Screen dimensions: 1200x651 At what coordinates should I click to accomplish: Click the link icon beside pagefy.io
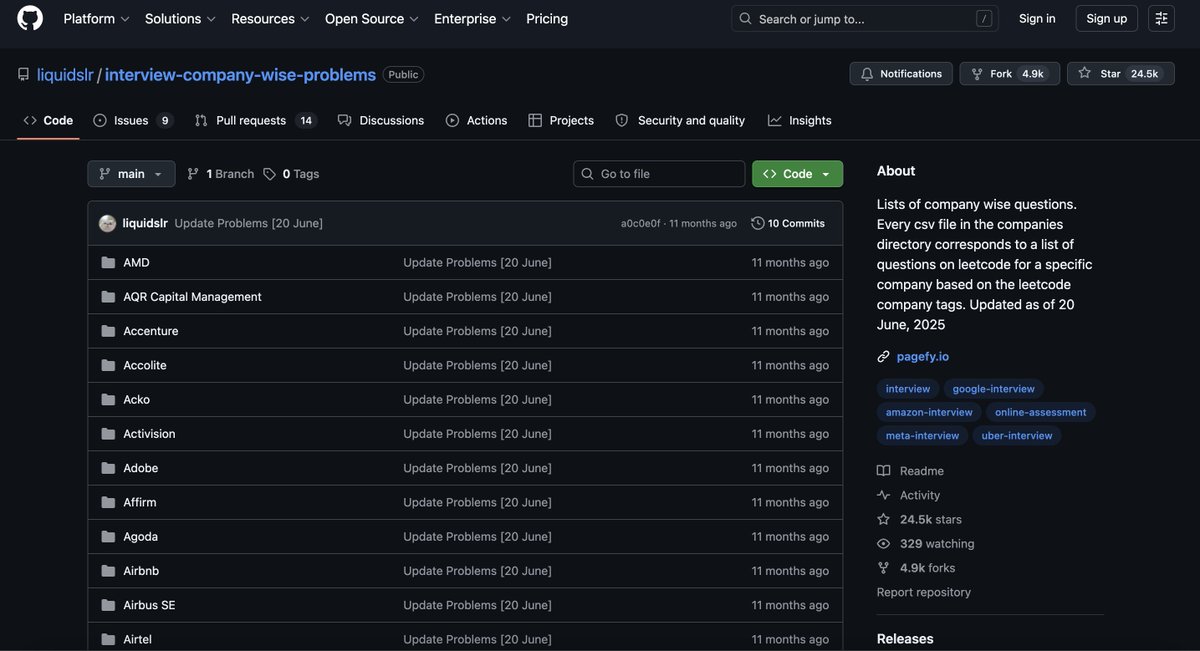pos(883,356)
